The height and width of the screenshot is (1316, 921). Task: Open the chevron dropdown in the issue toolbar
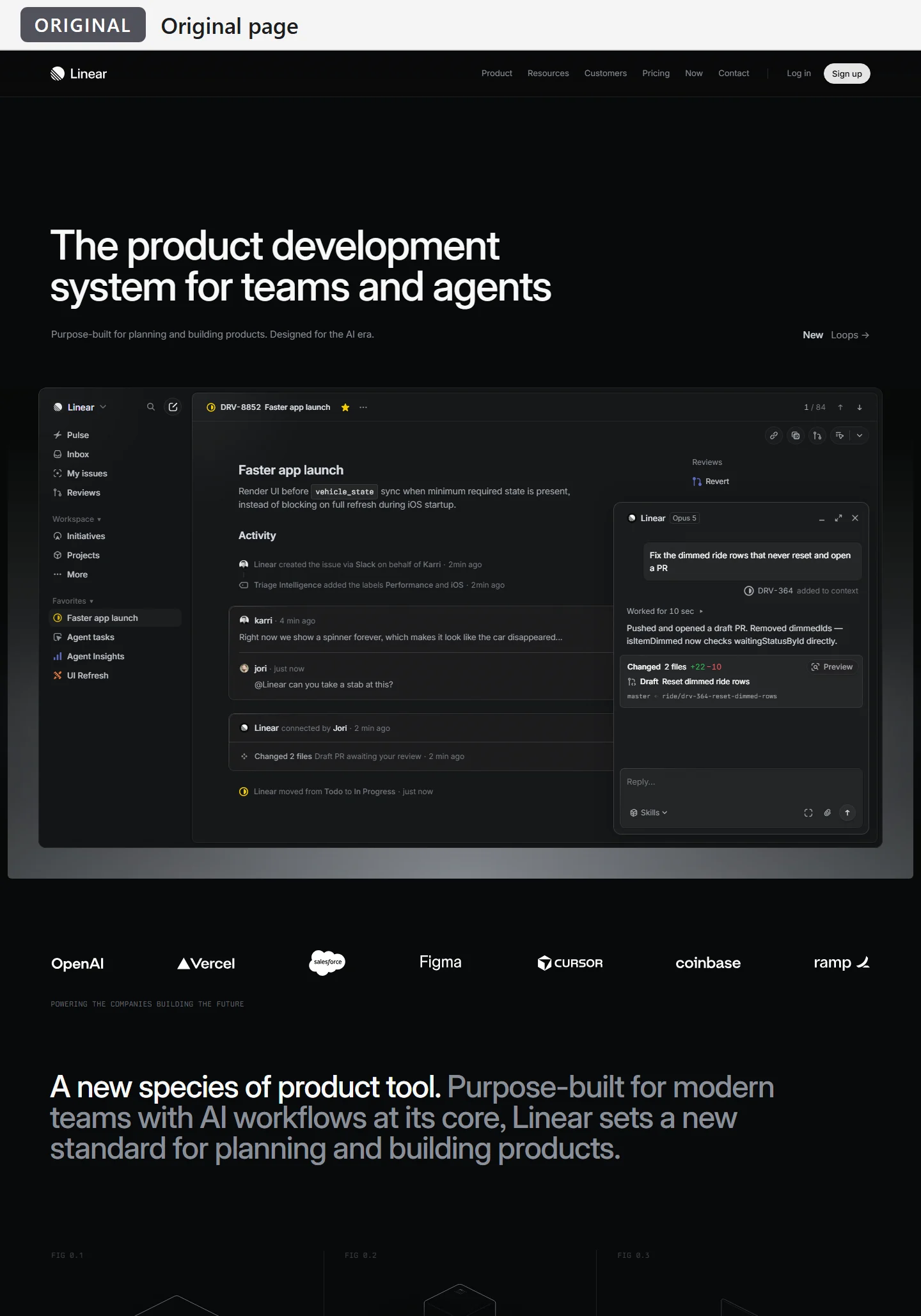860,435
